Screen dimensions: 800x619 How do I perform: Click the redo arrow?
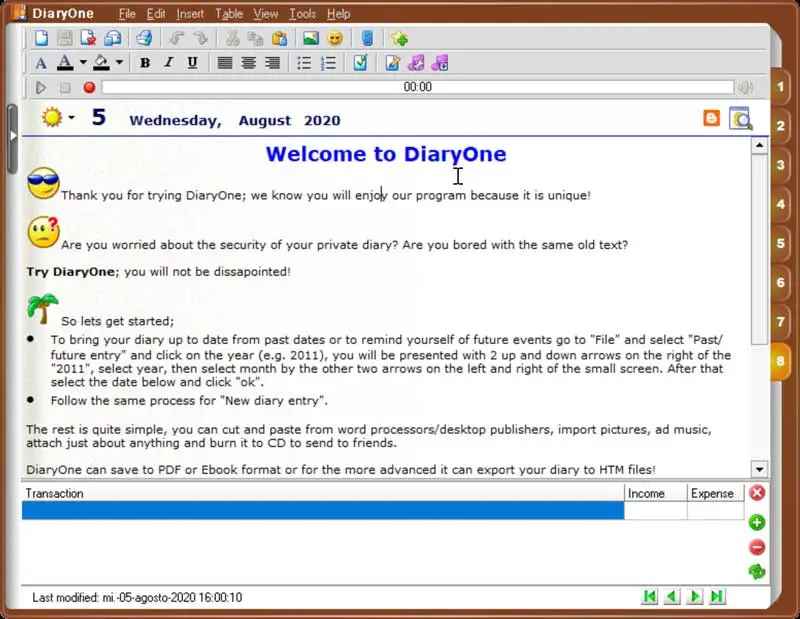click(x=201, y=38)
